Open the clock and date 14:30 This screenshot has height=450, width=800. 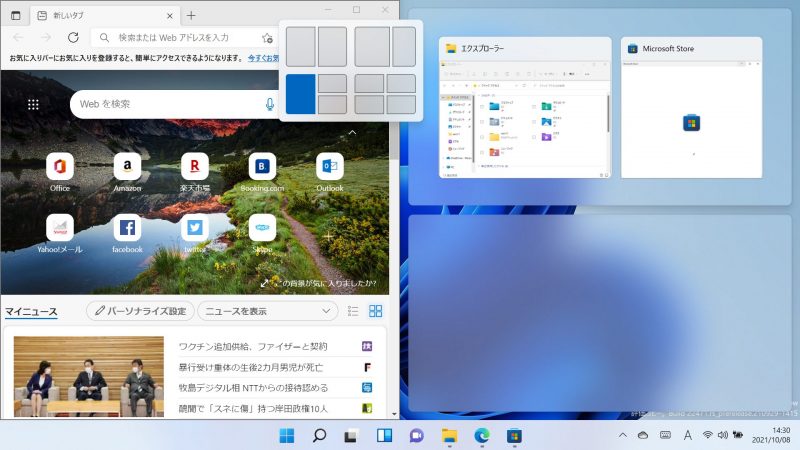pos(771,435)
